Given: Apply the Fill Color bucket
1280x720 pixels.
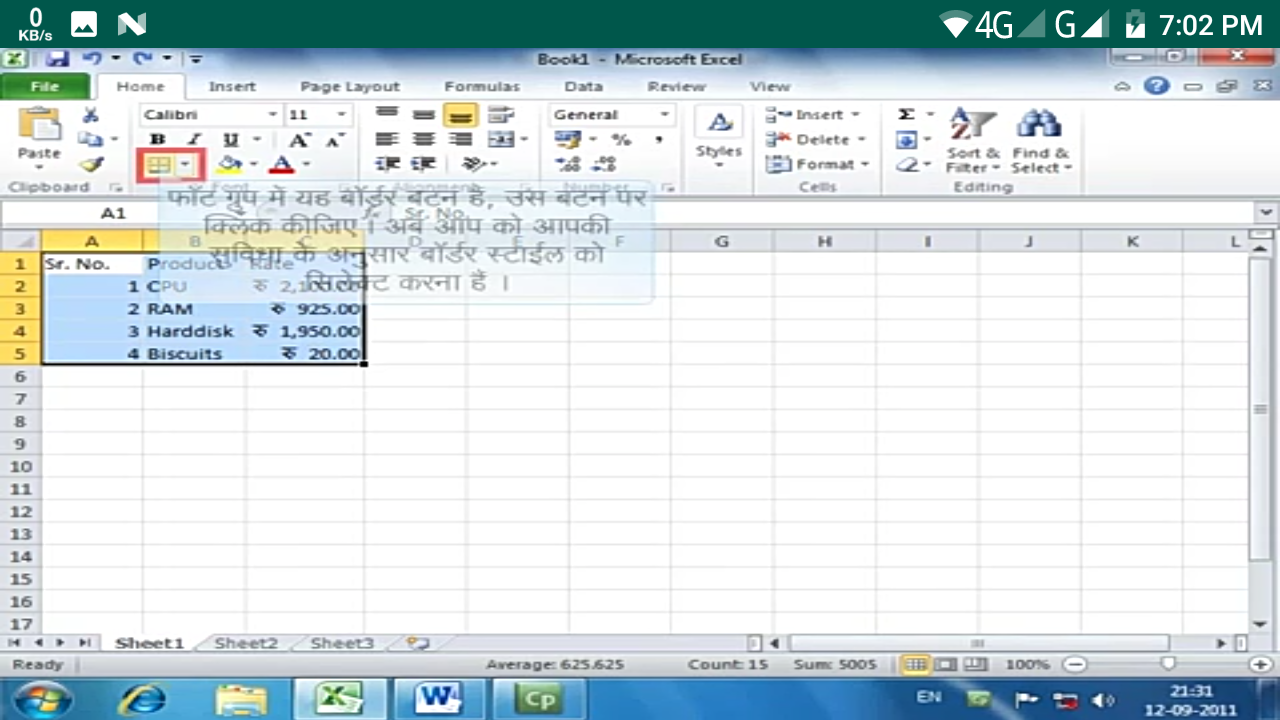Looking at the screenshot, I should tap(229, 164).
